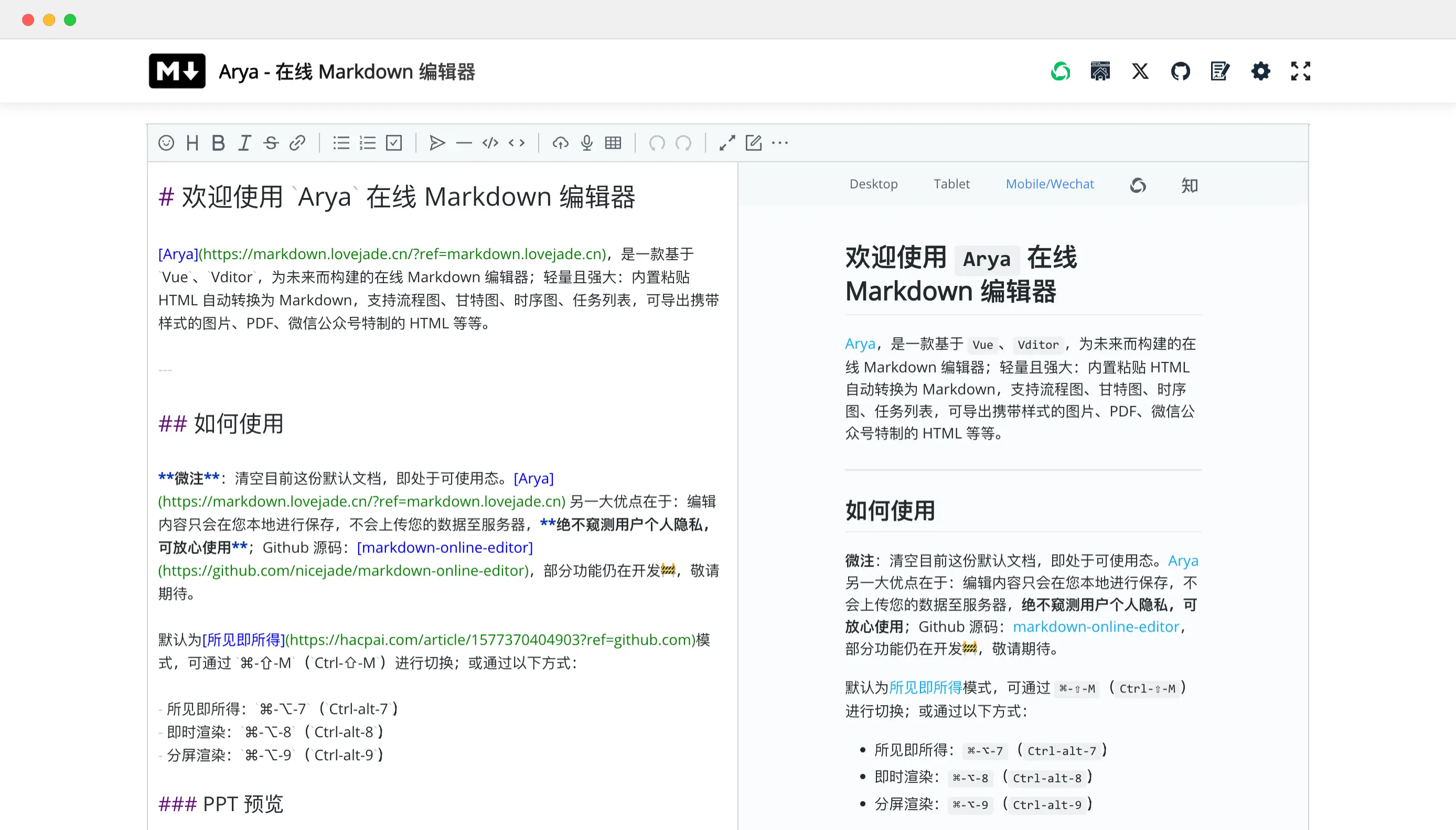
Task: Open settings gear in header
Action: coord(1260,71)
